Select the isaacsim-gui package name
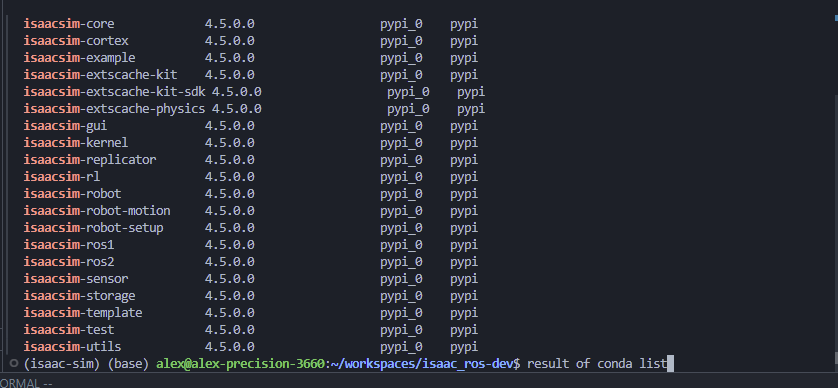The image size is (838, 388). [x=65, y=126]
